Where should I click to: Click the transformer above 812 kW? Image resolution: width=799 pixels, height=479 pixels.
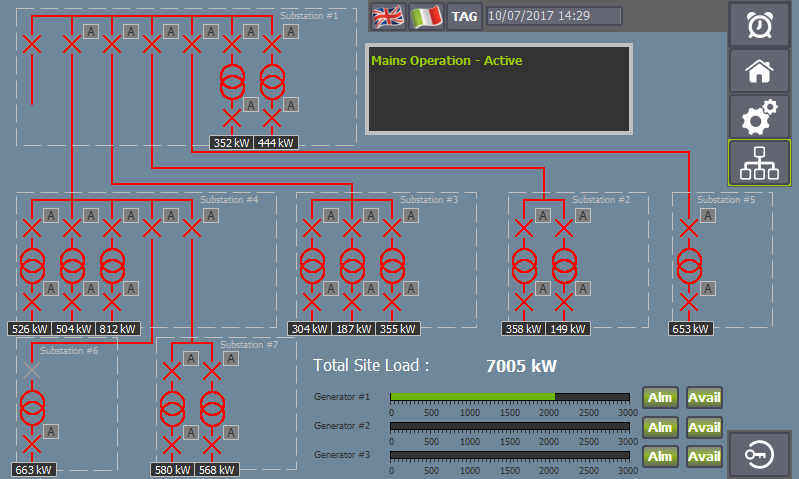tap(112, 265)
